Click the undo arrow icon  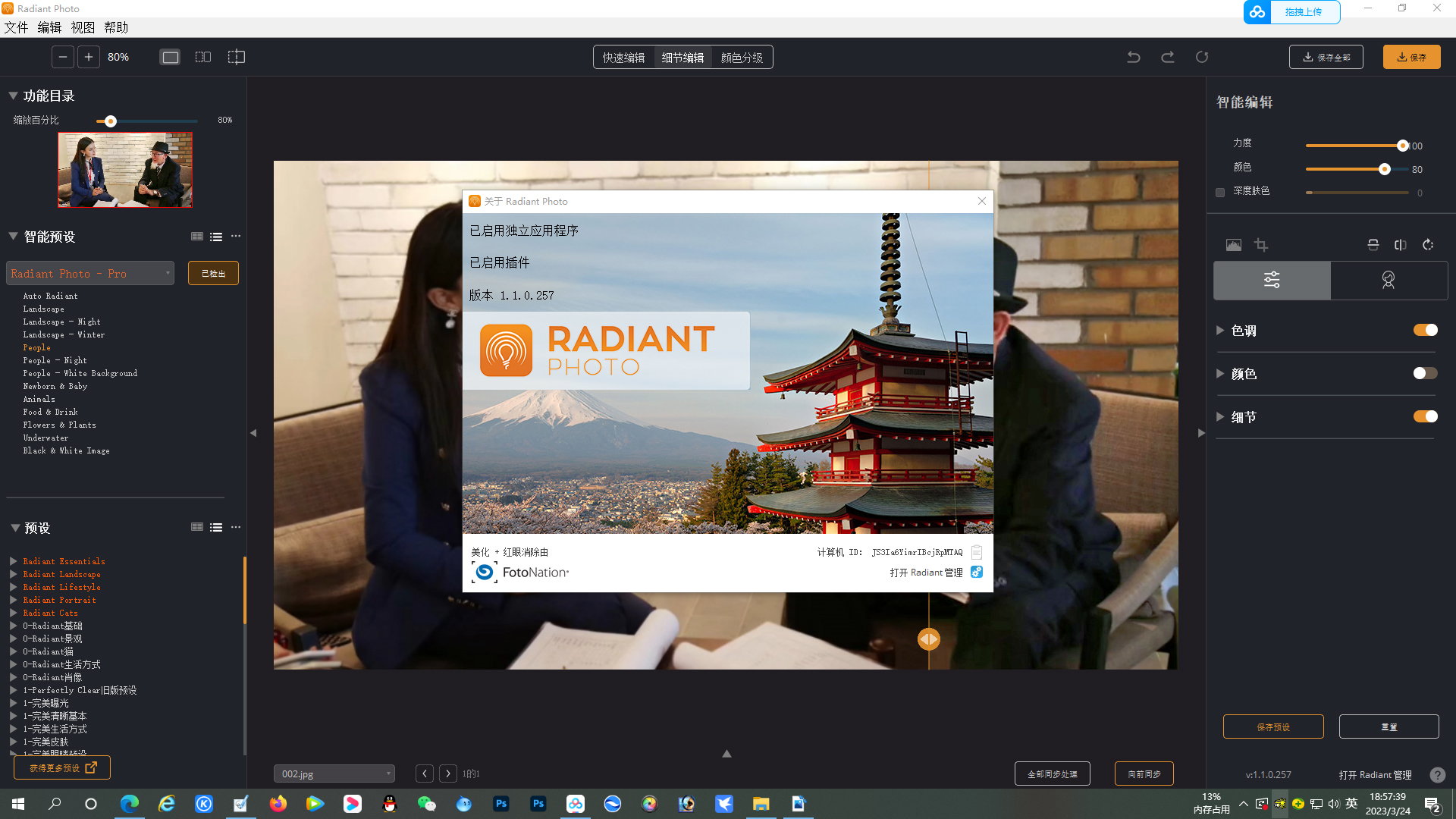(x=1134, y=57)
